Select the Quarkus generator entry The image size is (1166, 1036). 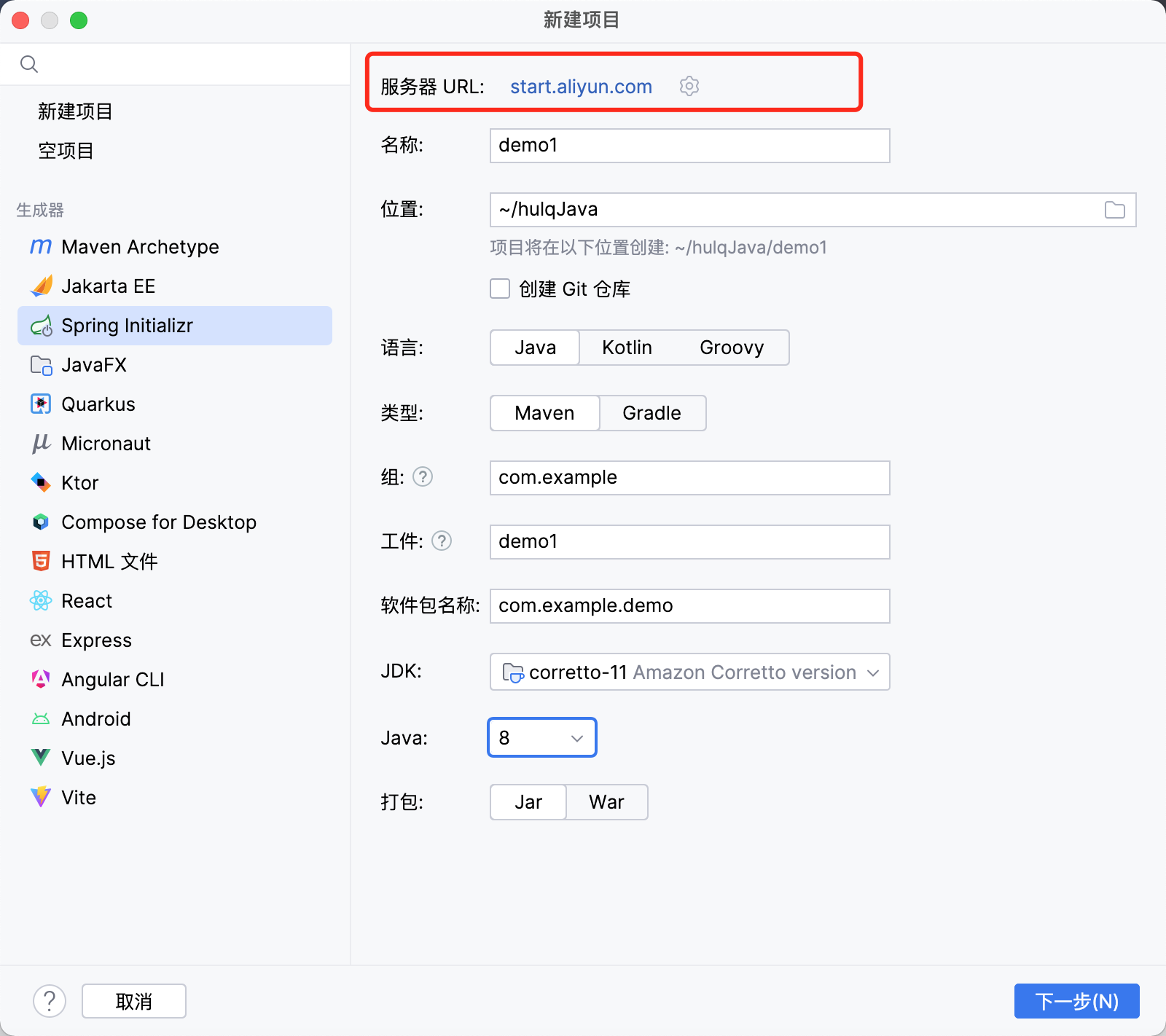(x=175, y=404)
